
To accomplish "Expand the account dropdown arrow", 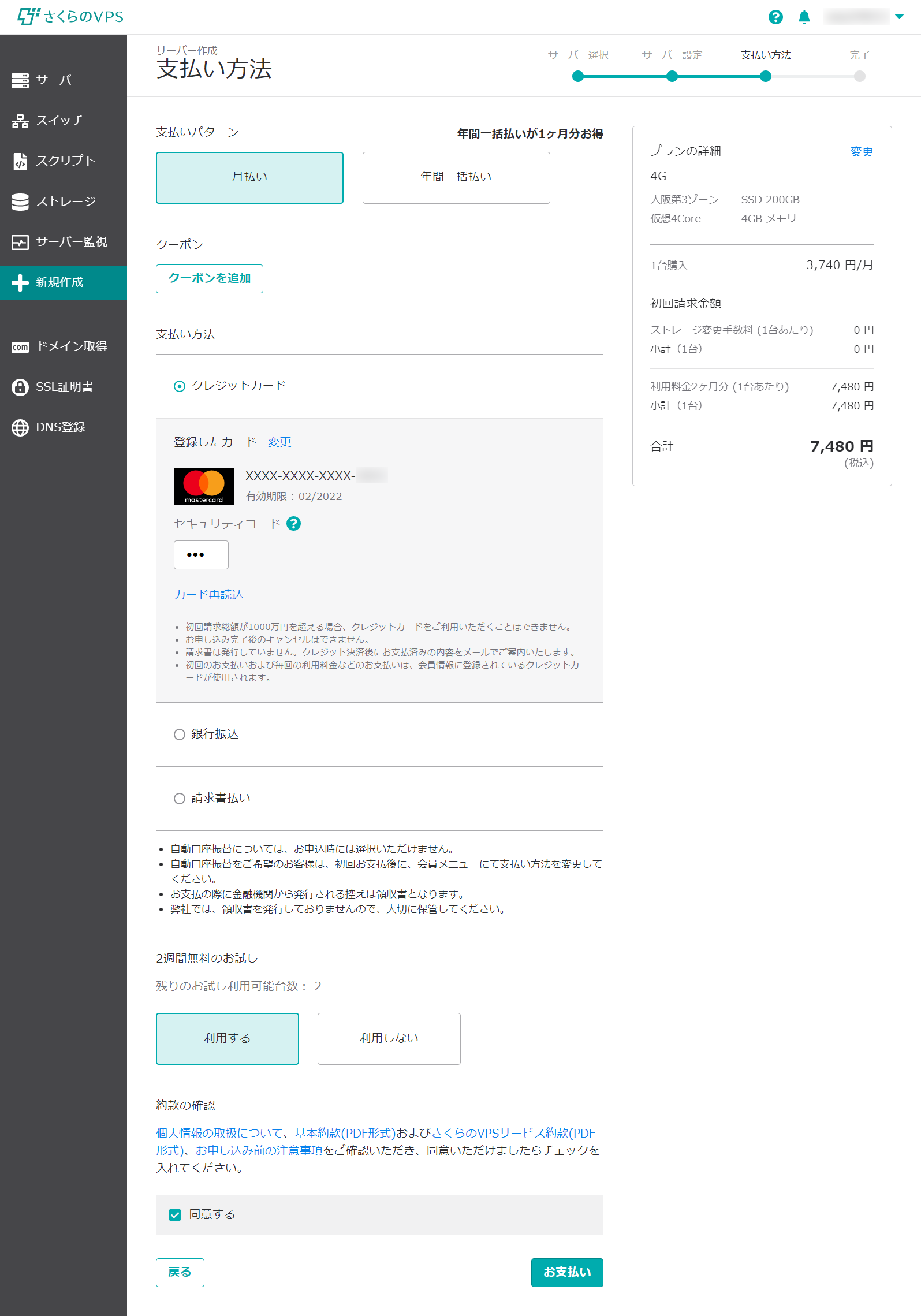I will click(x=899, y=17).
